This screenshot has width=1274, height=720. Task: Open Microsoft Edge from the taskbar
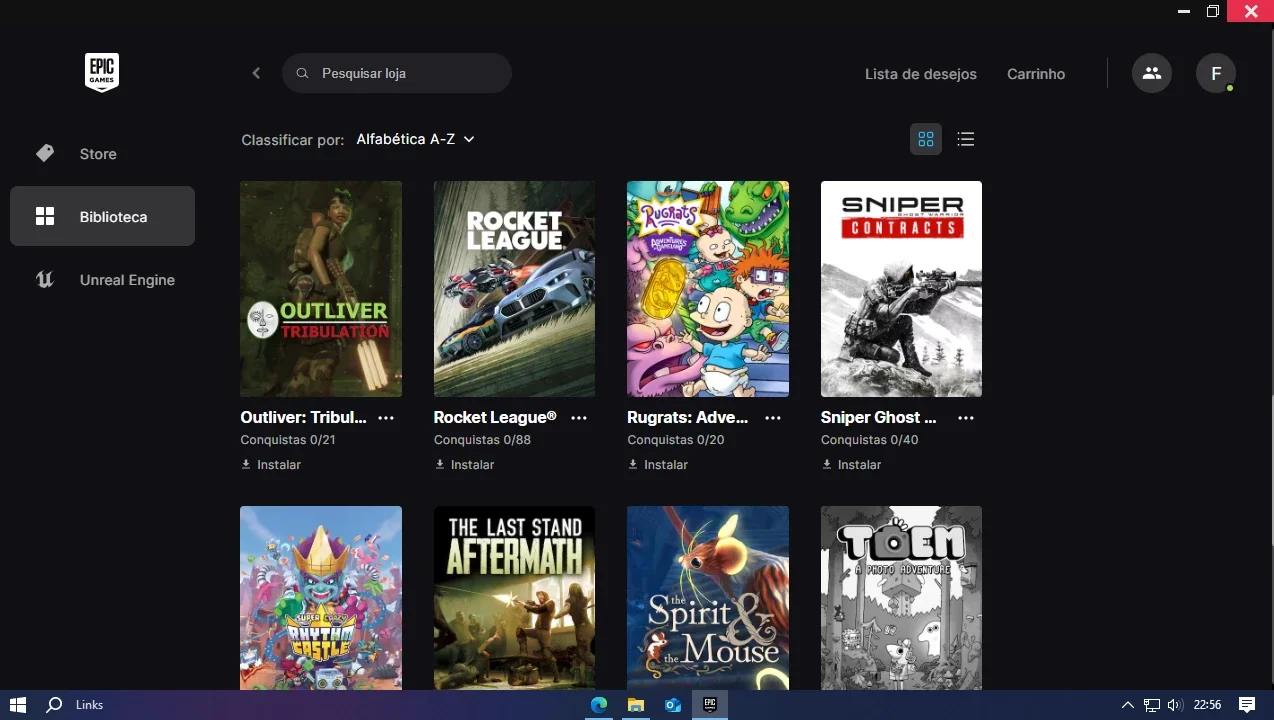(598, 705)
